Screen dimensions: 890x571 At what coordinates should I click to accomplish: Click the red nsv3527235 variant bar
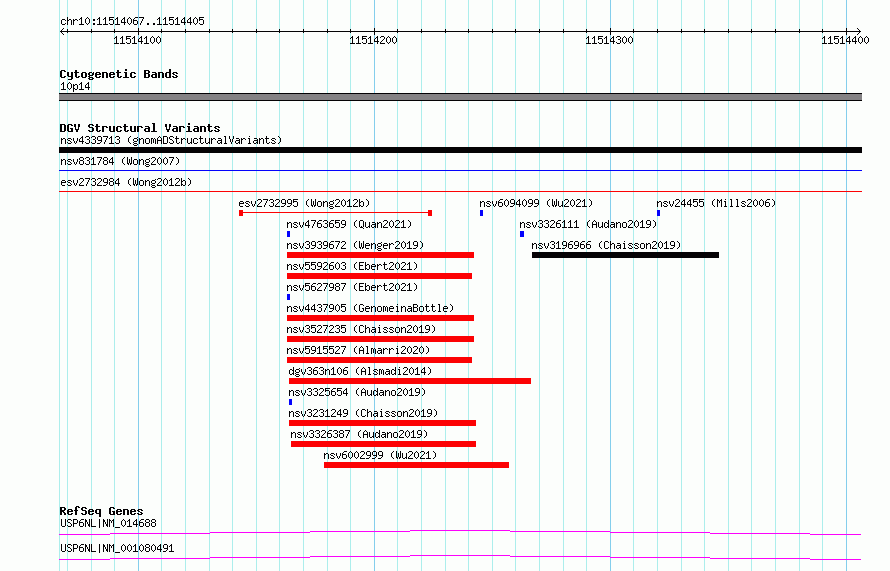click(380, 339)
